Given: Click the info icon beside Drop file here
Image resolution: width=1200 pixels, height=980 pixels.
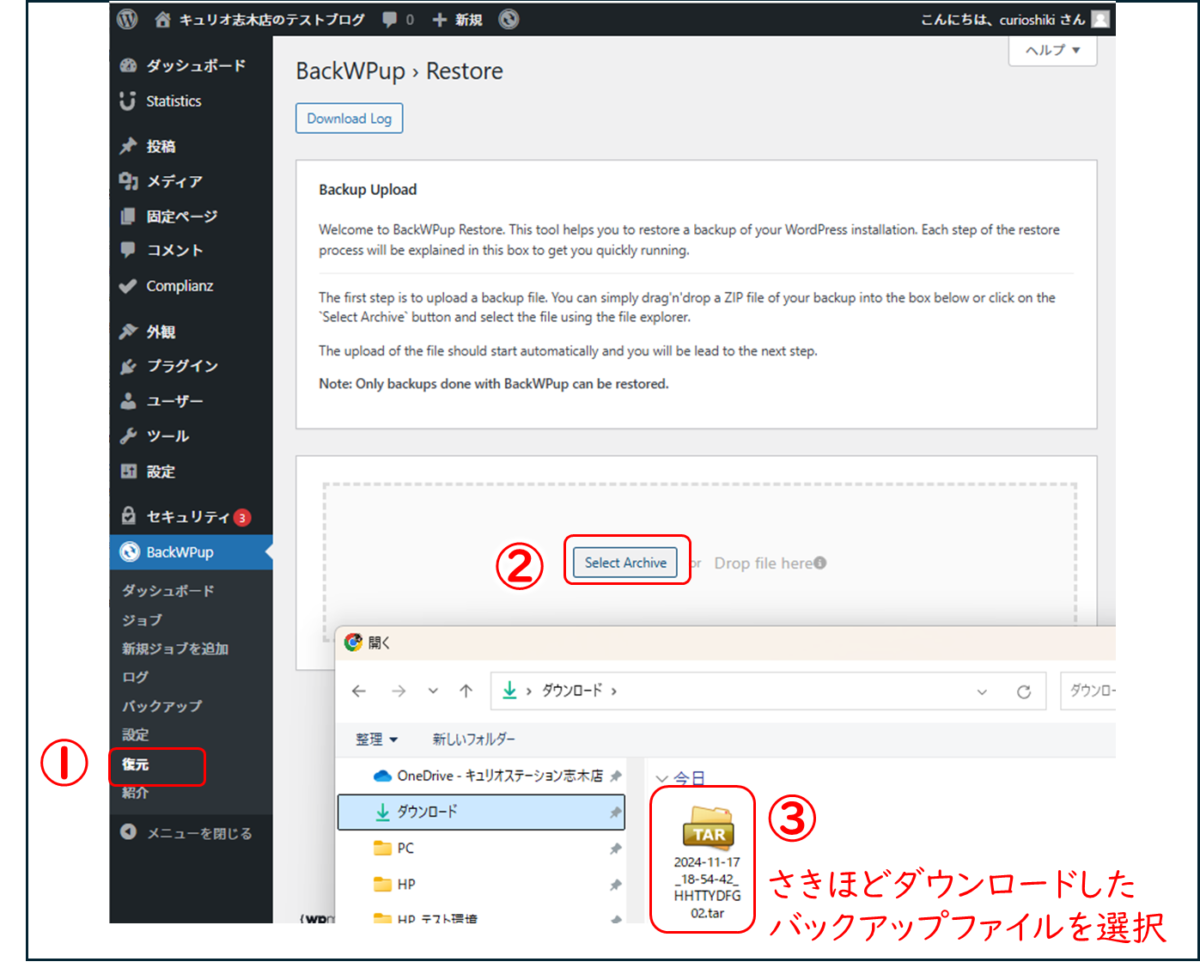Looking at the screenshot, I should pyautogui.click(x=820, y=563).
